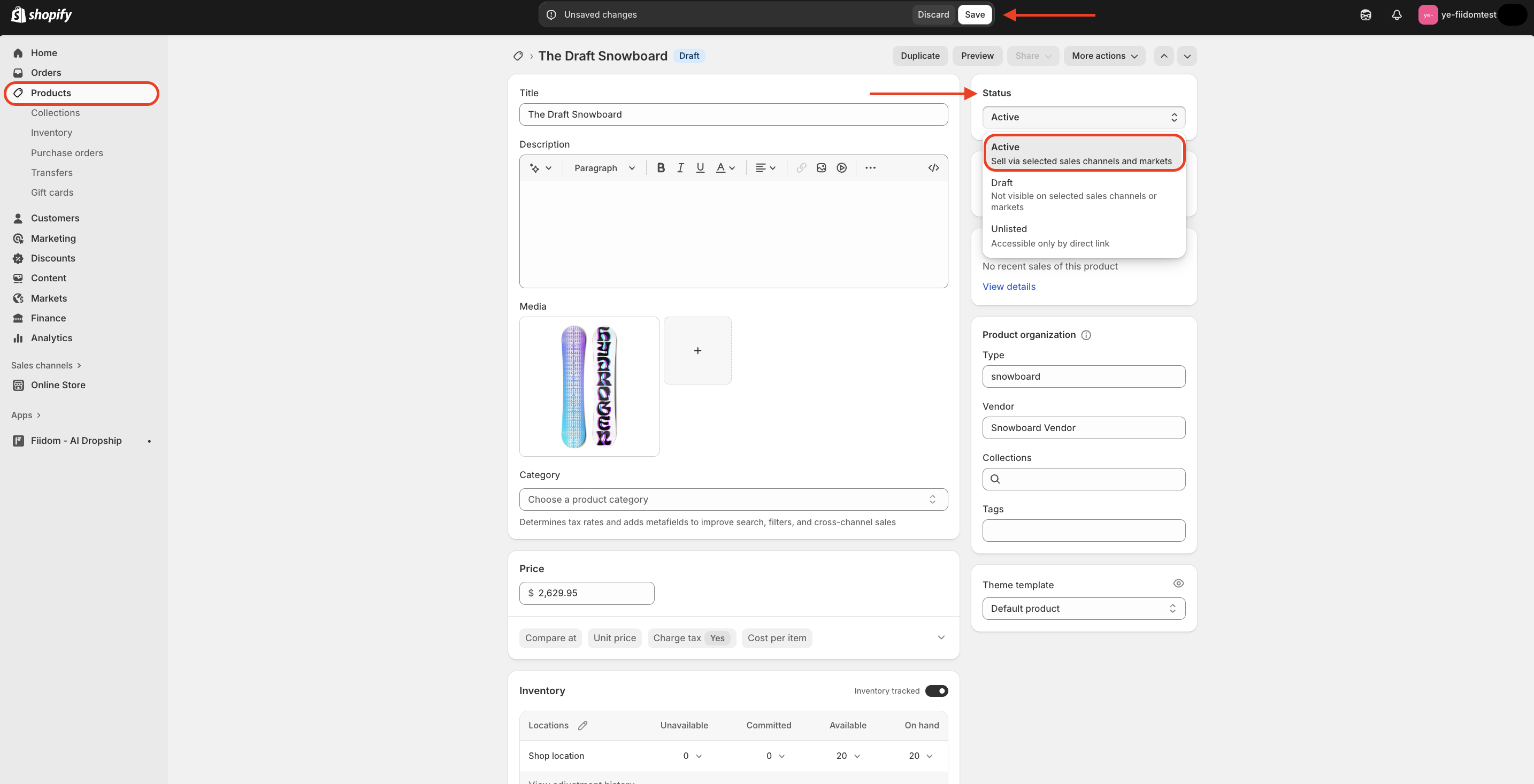Click the insert video icon in editor

[x=841, y=168]
